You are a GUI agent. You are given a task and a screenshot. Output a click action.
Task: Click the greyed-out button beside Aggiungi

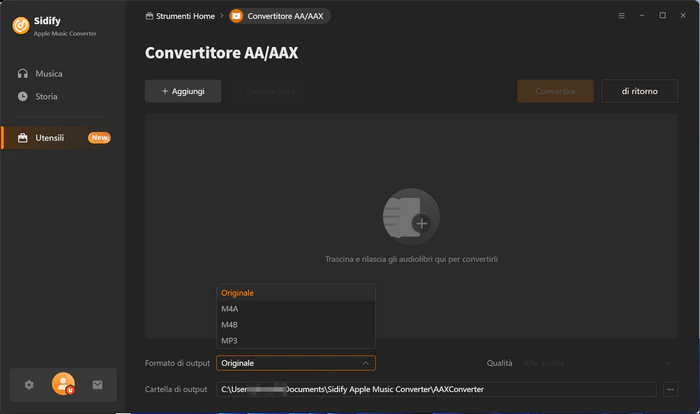267,91
